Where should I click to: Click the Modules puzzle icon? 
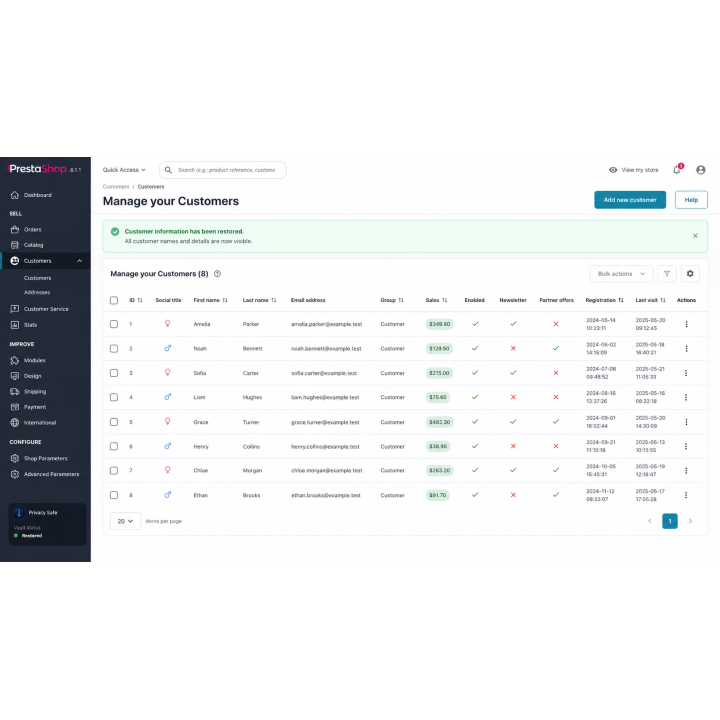pos(15,360)
